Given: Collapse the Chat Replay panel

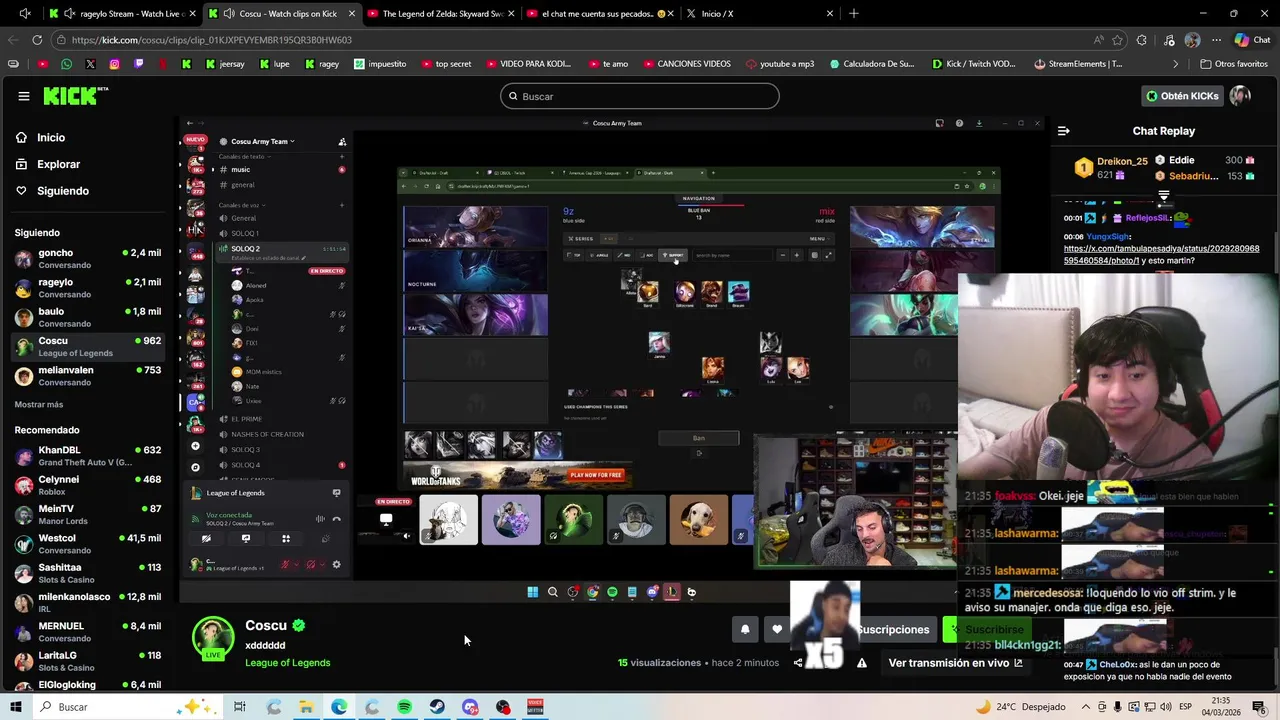Looking at the screenshot, I should coord(1063,131).
